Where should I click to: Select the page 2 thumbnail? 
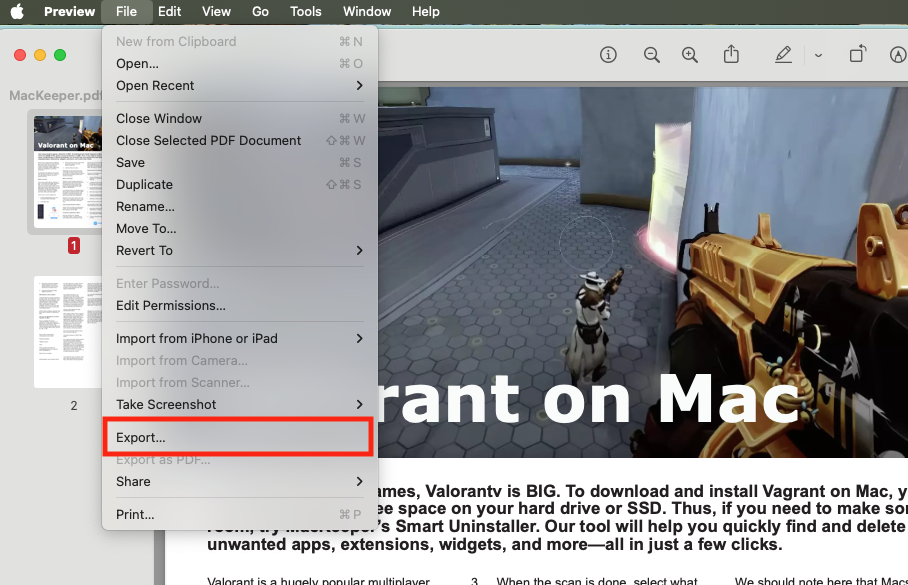(x=68, y=332)
